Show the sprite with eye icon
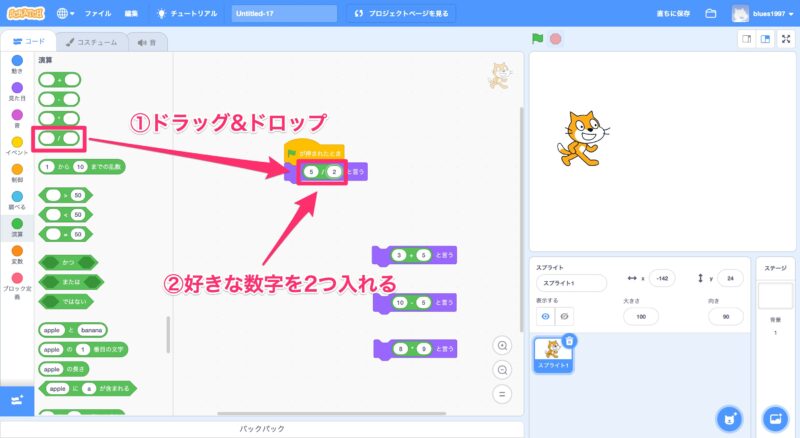 click(544, 316)
